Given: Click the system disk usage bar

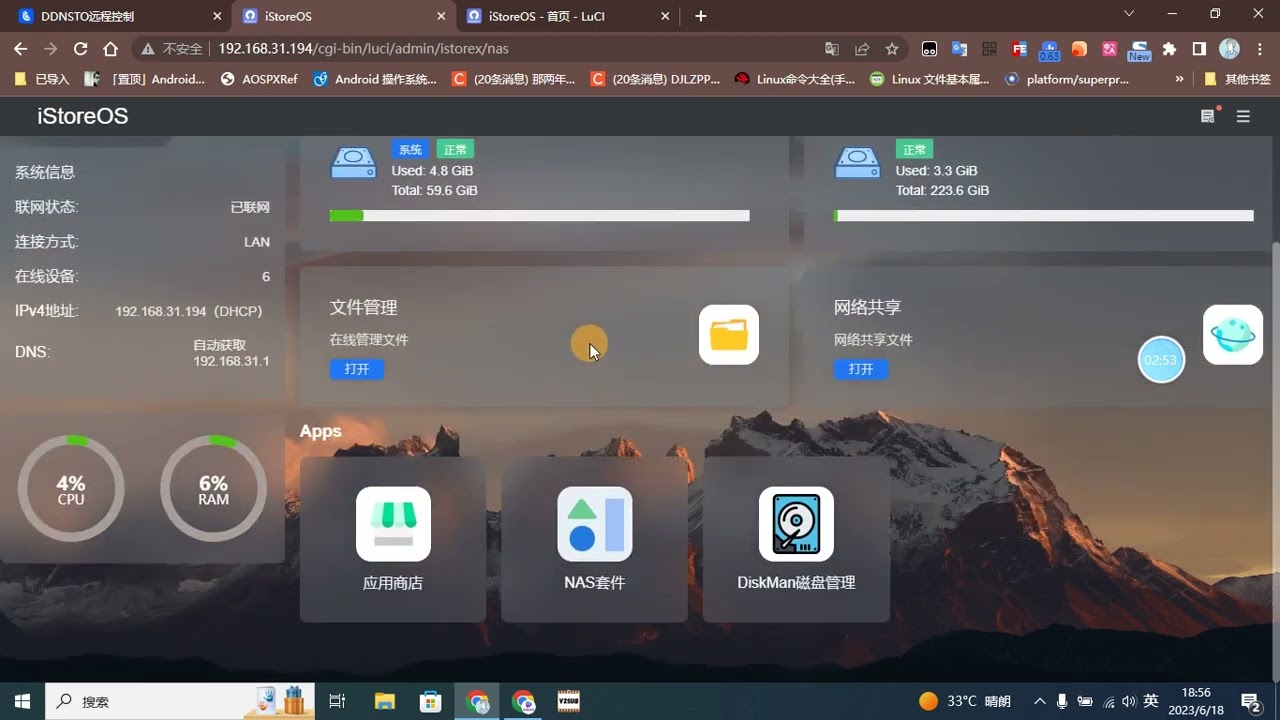Looking at the screenshot, I should click(x=539, y=215).
